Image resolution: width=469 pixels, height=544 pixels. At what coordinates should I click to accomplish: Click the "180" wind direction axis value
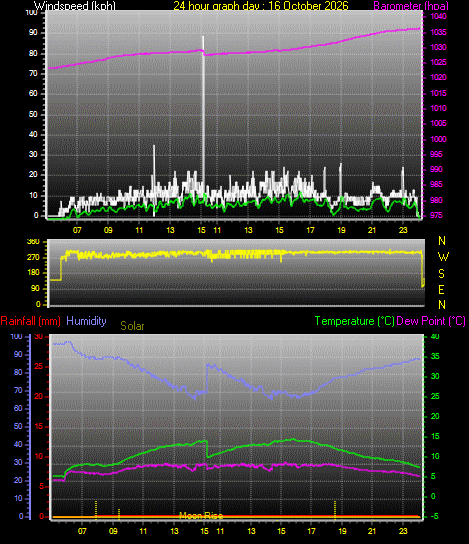pyautogui.click(x=33, y=273)
